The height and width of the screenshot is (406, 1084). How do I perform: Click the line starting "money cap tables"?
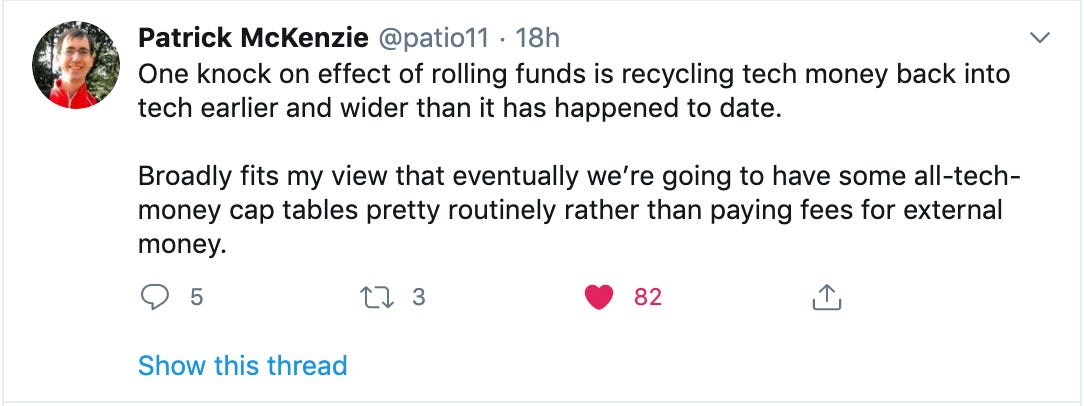[570, 212]
